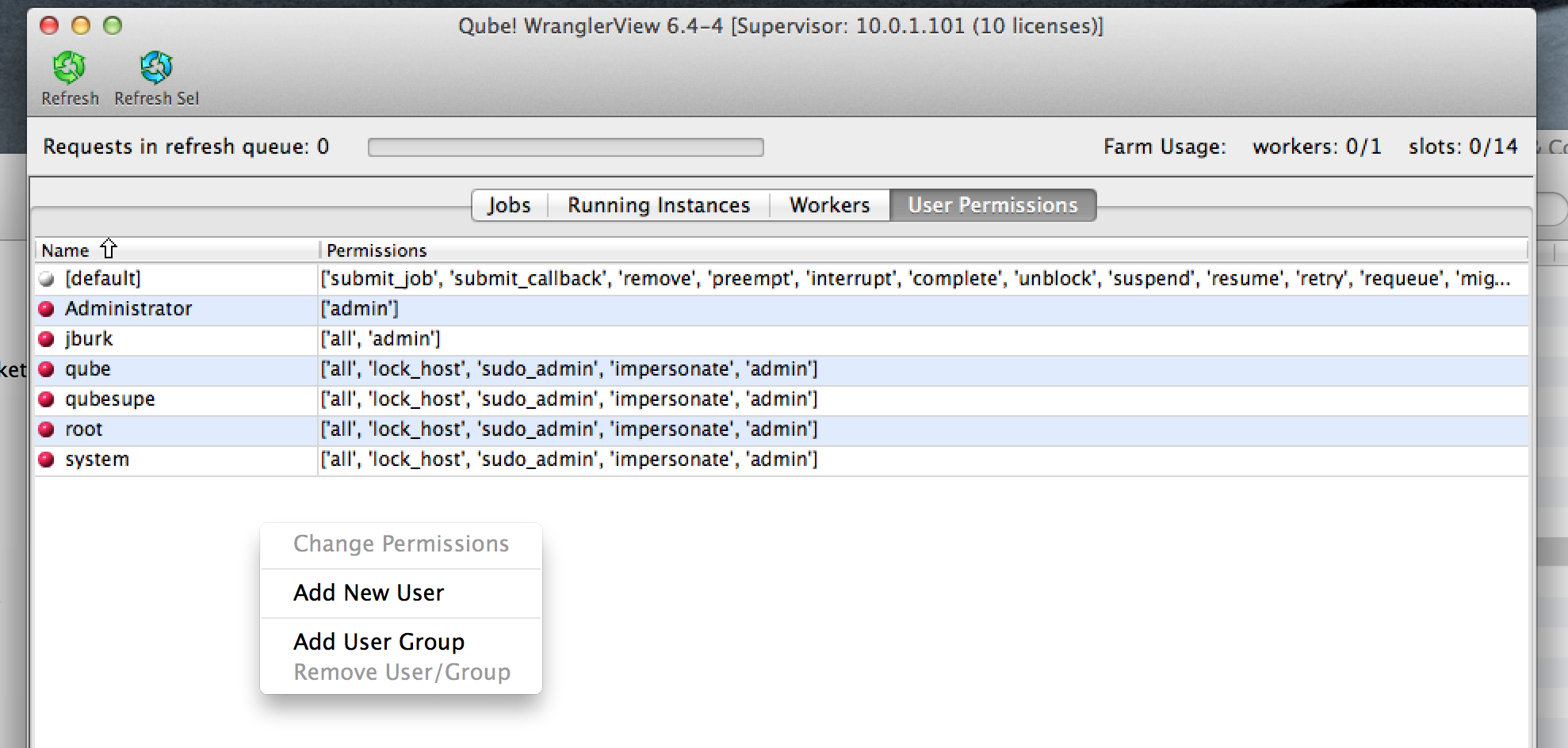1568x748 pixels.
Task: Click the red ball beside qube
Action: coord(47,369)
